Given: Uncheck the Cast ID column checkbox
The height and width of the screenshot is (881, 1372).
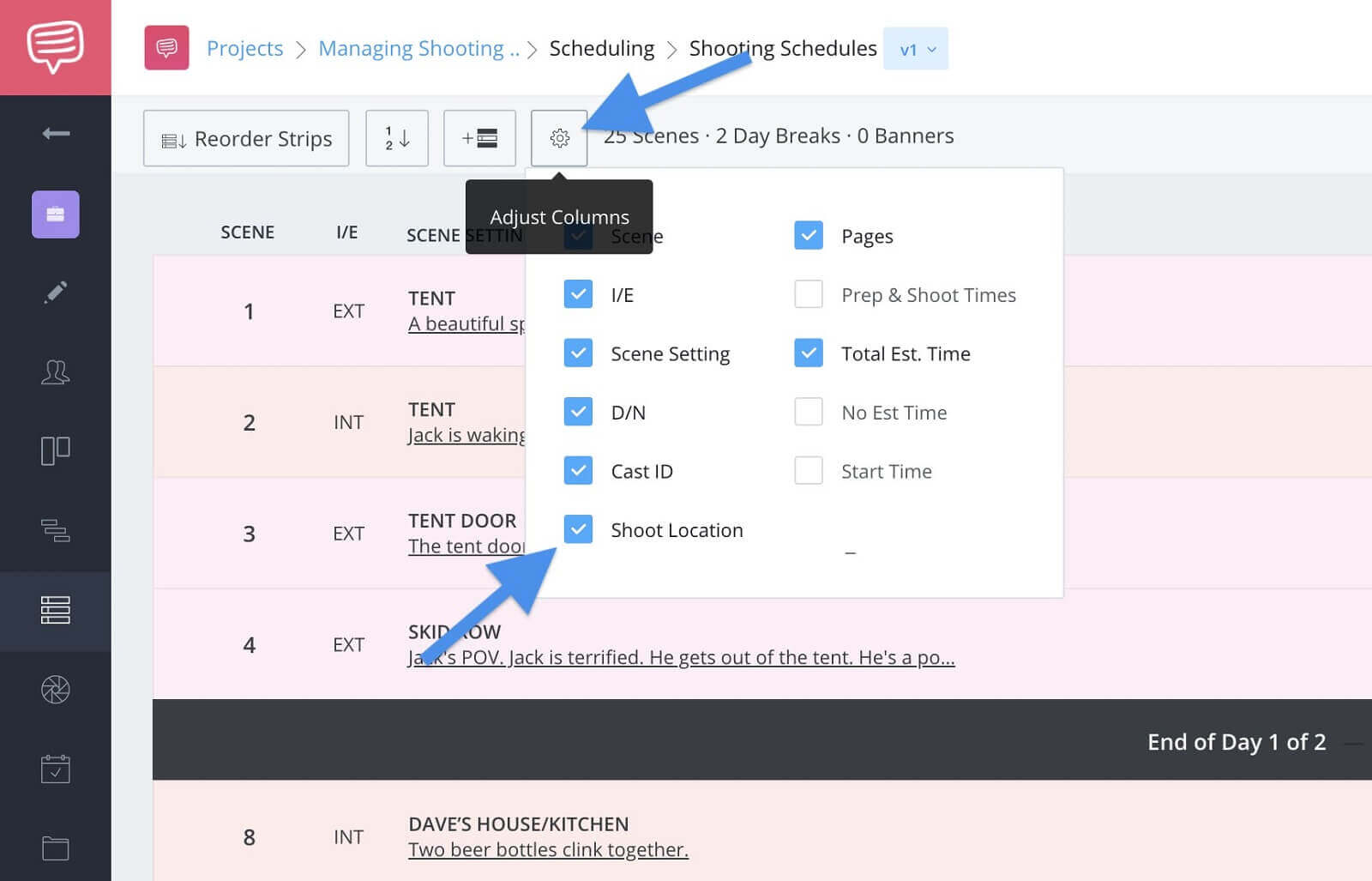Looking at the screenshot, I should click(578, 470).
